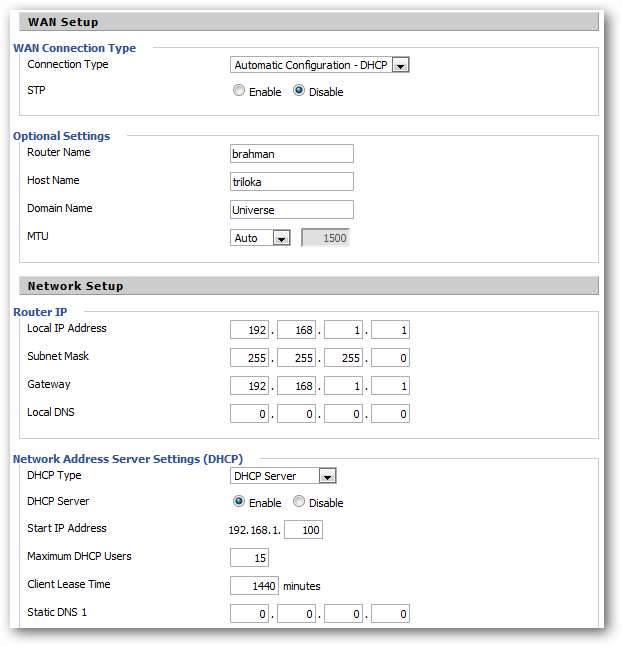
Task: Select the last octet of Local IP Address
Action: point(390,330)
